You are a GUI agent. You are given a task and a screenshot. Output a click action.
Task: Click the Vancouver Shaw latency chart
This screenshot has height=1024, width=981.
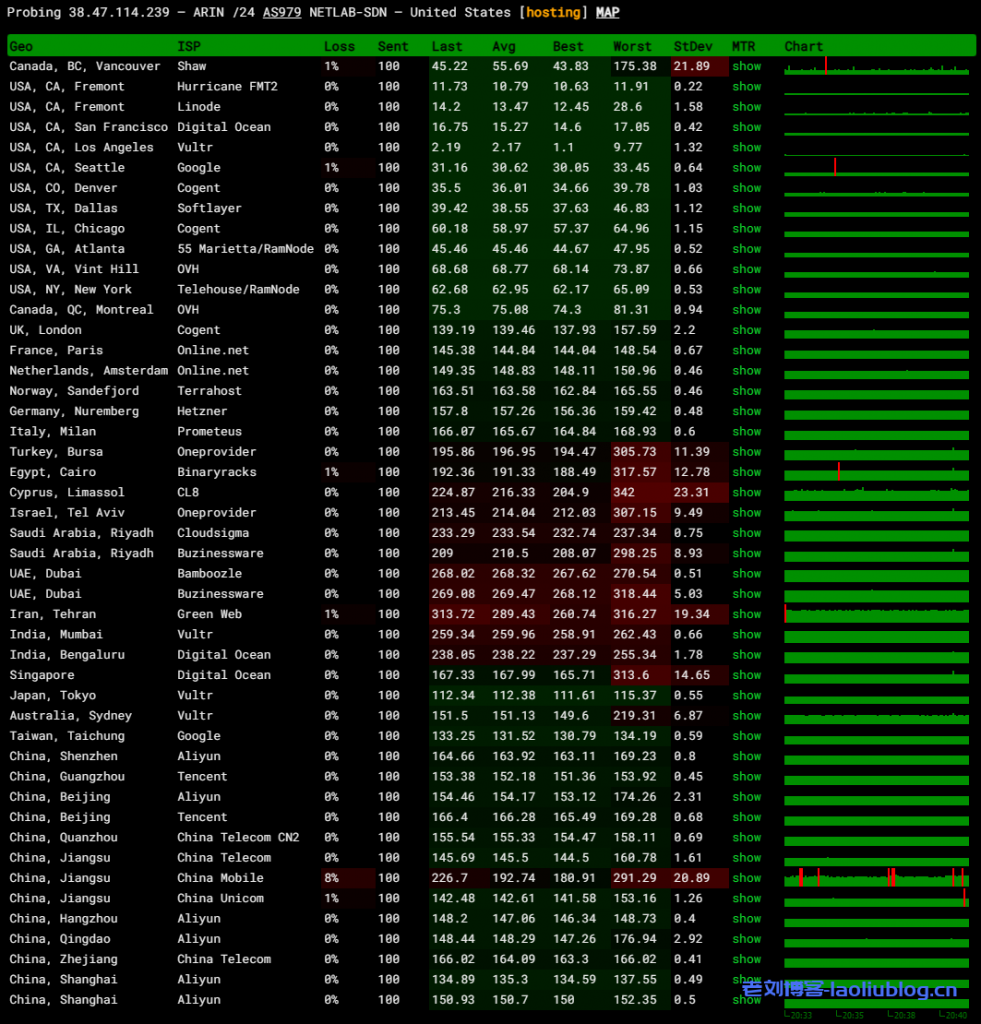(x=876, y=67)
